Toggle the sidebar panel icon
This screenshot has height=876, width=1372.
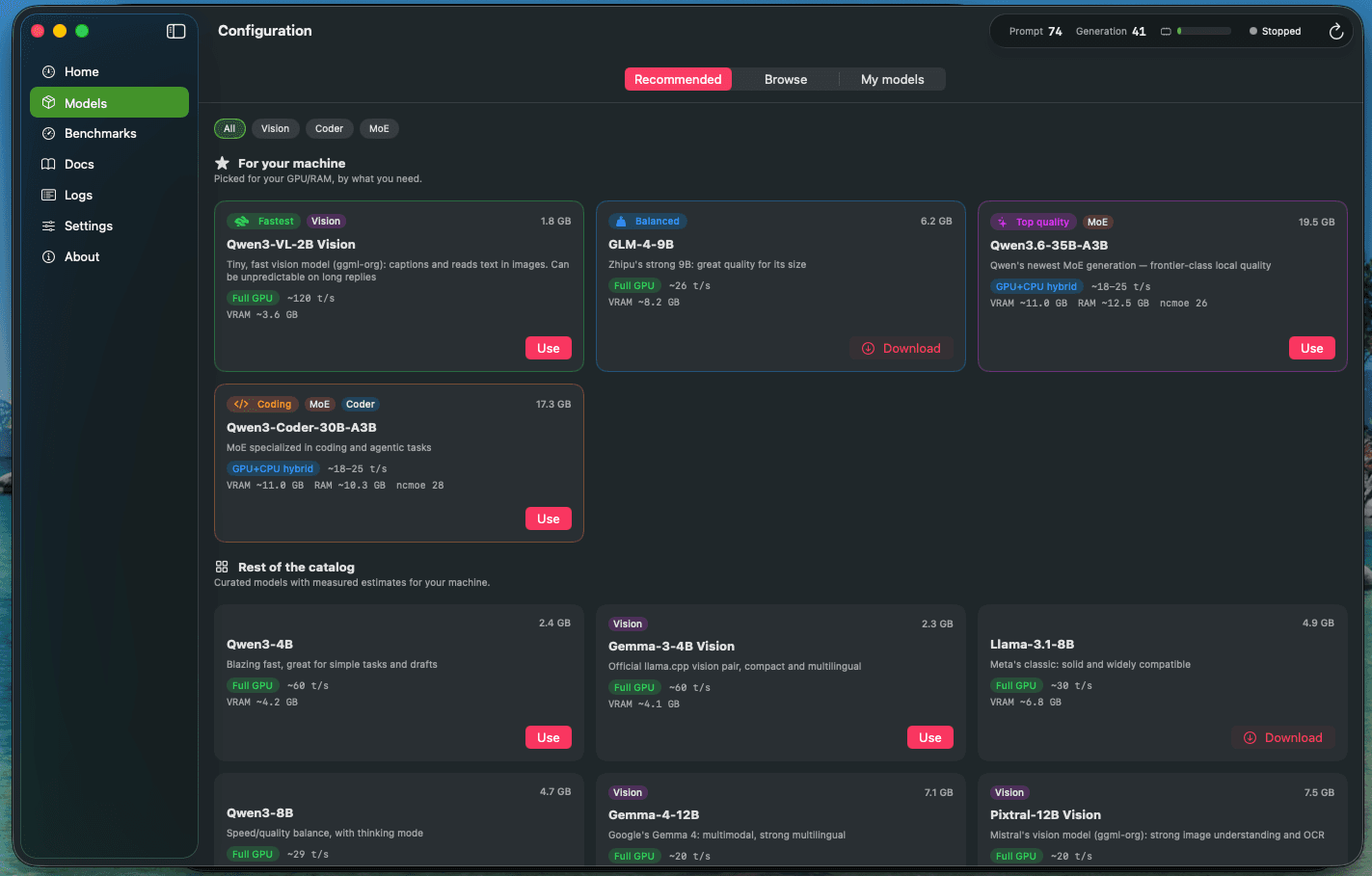[175, 31]
